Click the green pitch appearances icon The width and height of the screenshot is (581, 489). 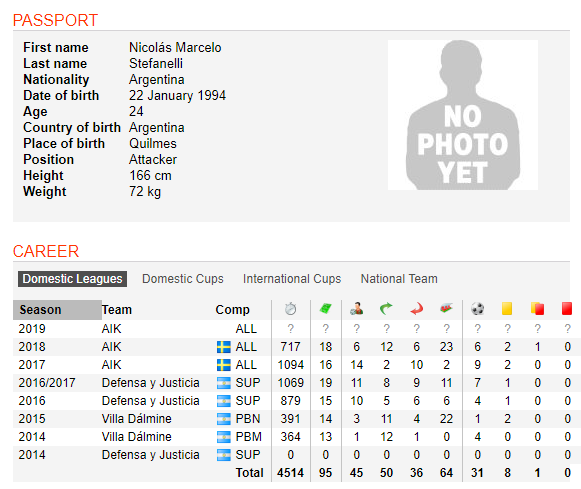coord(325,308)
